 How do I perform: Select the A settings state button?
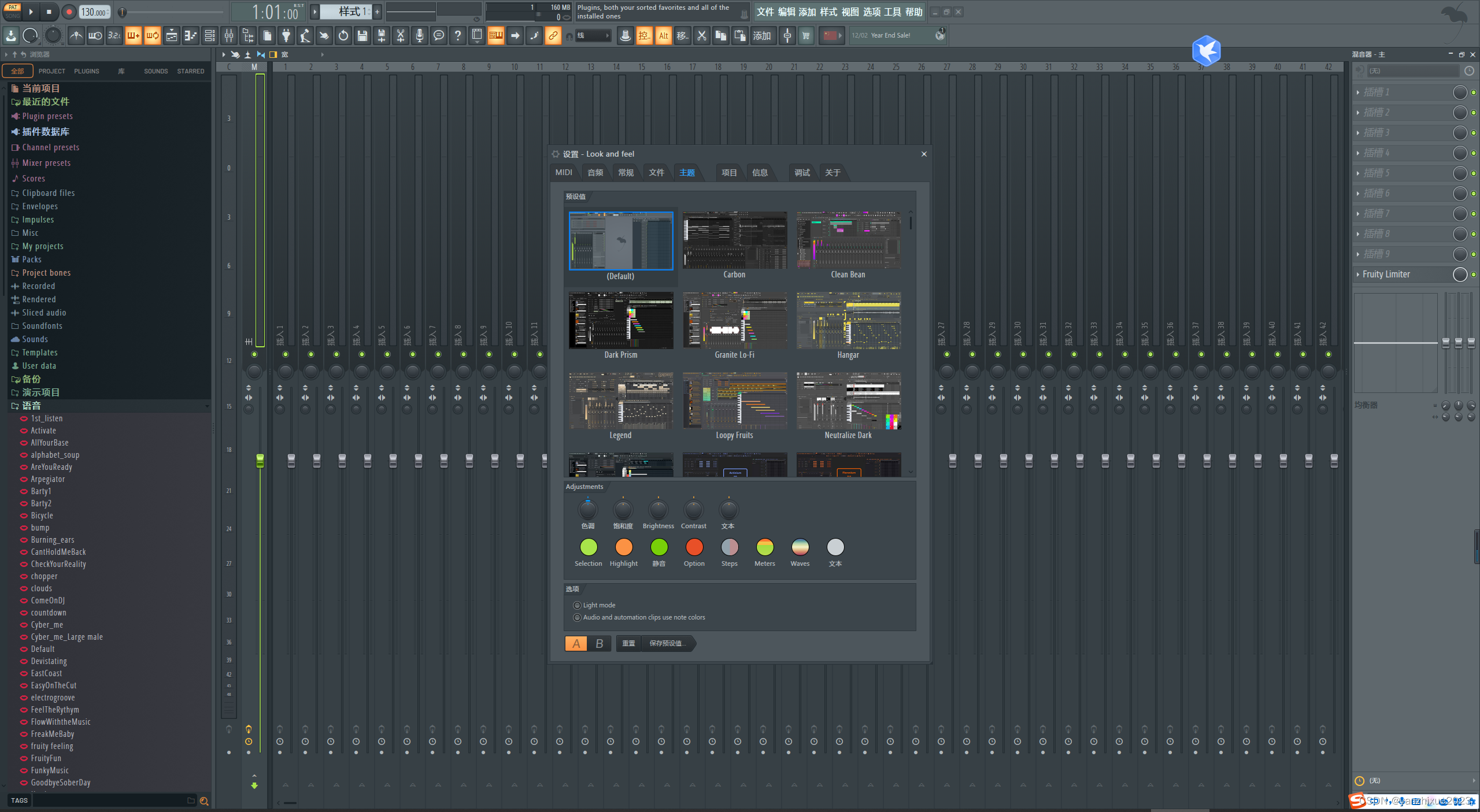click(x=576, y=643)
